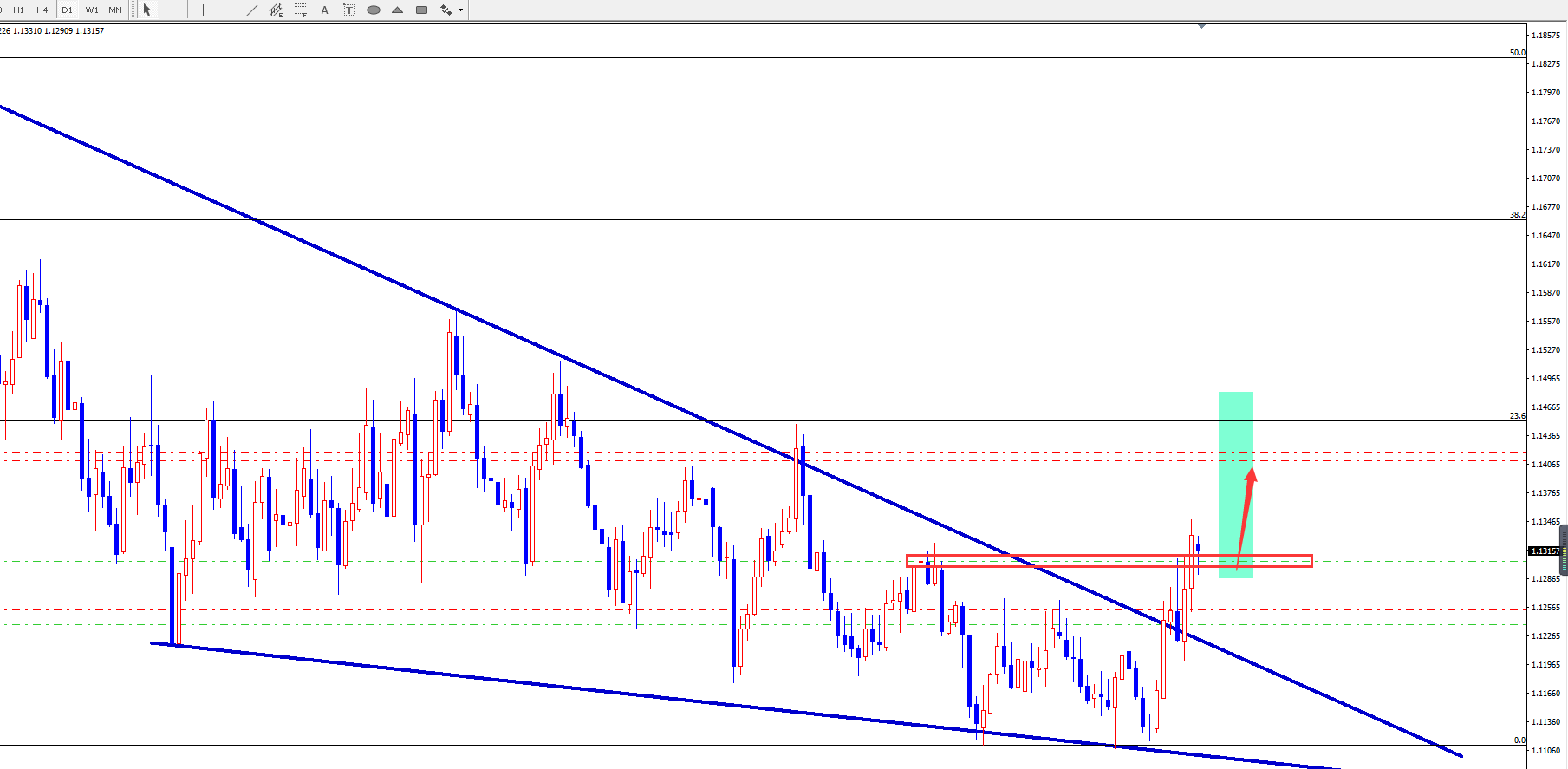Select the text annotation tool
The image size is (1568, 769).
coord(325,10)
